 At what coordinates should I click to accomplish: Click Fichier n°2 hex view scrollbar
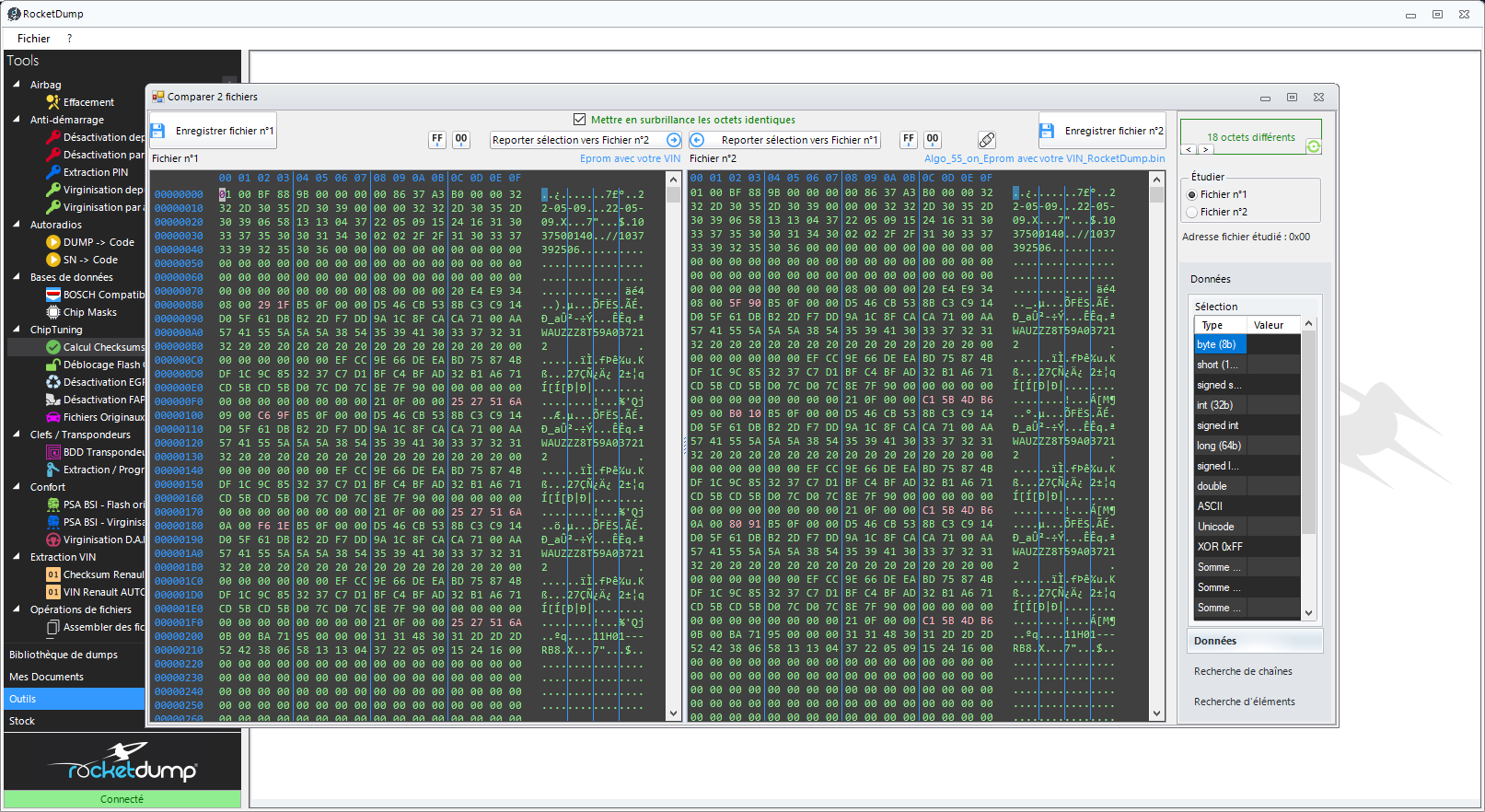click(1157, 447)
